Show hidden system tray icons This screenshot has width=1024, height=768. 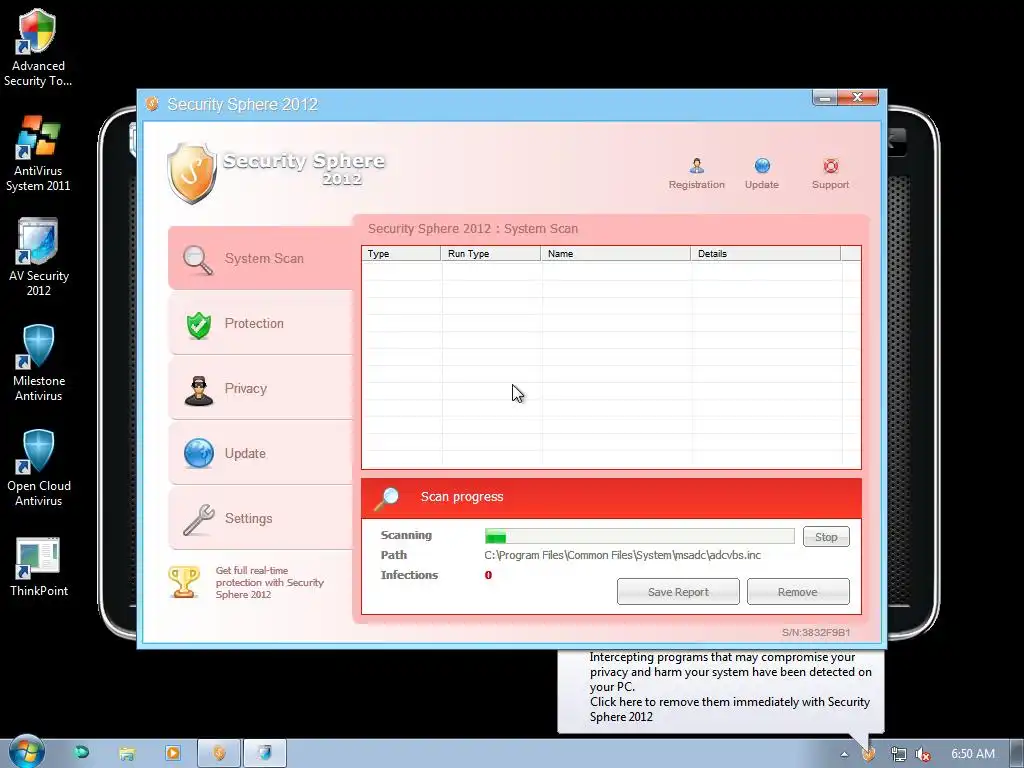coord(844,754)
